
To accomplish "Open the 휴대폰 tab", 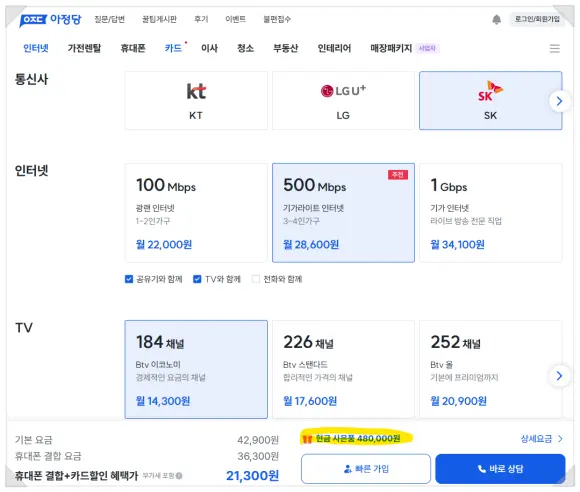I will 133,48.
